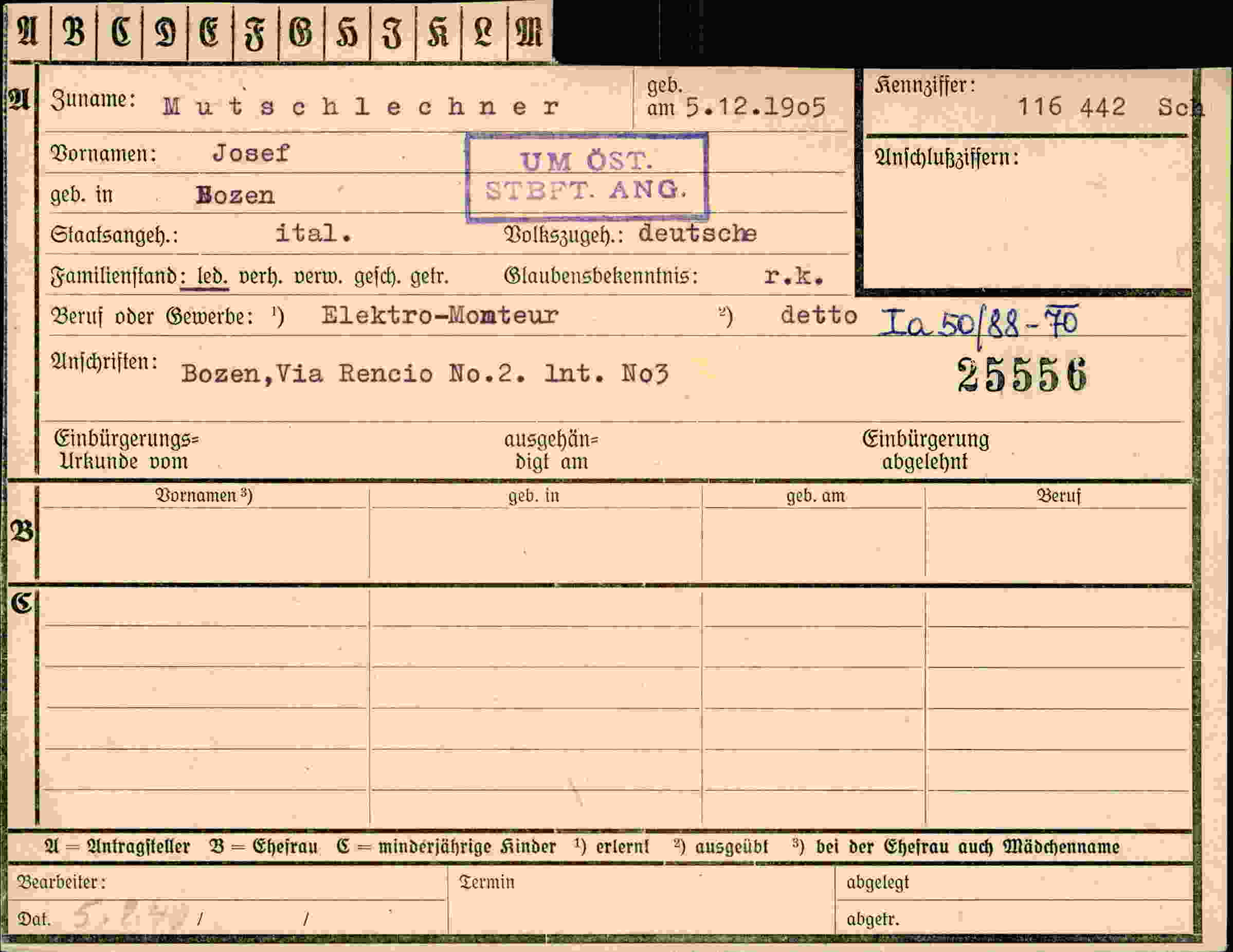Click section B 'geb. am' column header
Screen dimensions: 1233x952
pyautogui.click(x=815, y=495)
